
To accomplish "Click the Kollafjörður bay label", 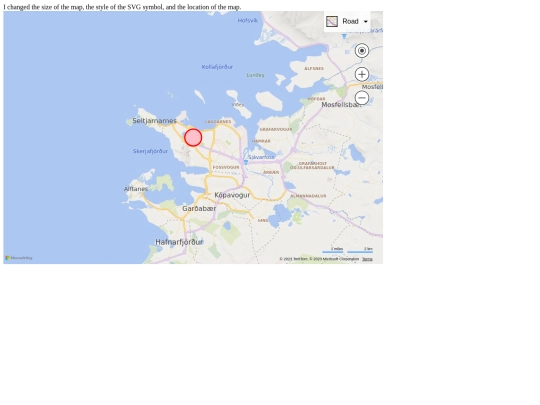I will [217, 67].
